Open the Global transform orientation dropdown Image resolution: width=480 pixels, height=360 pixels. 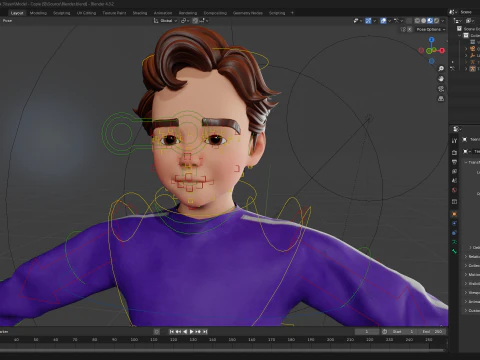(166, 21)
